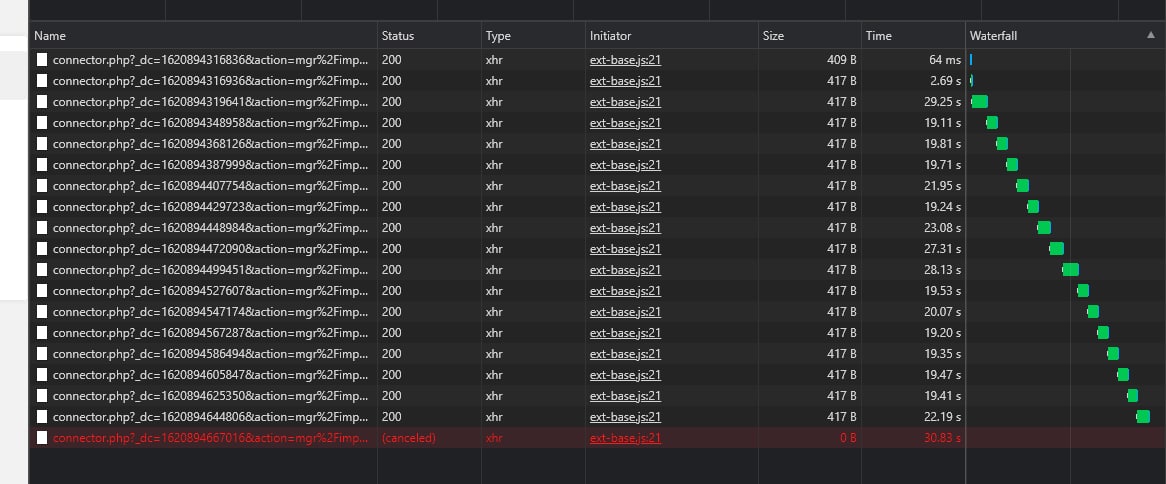Select the red canceled request connector.php?_dc=1620894667016

(210, 438)
